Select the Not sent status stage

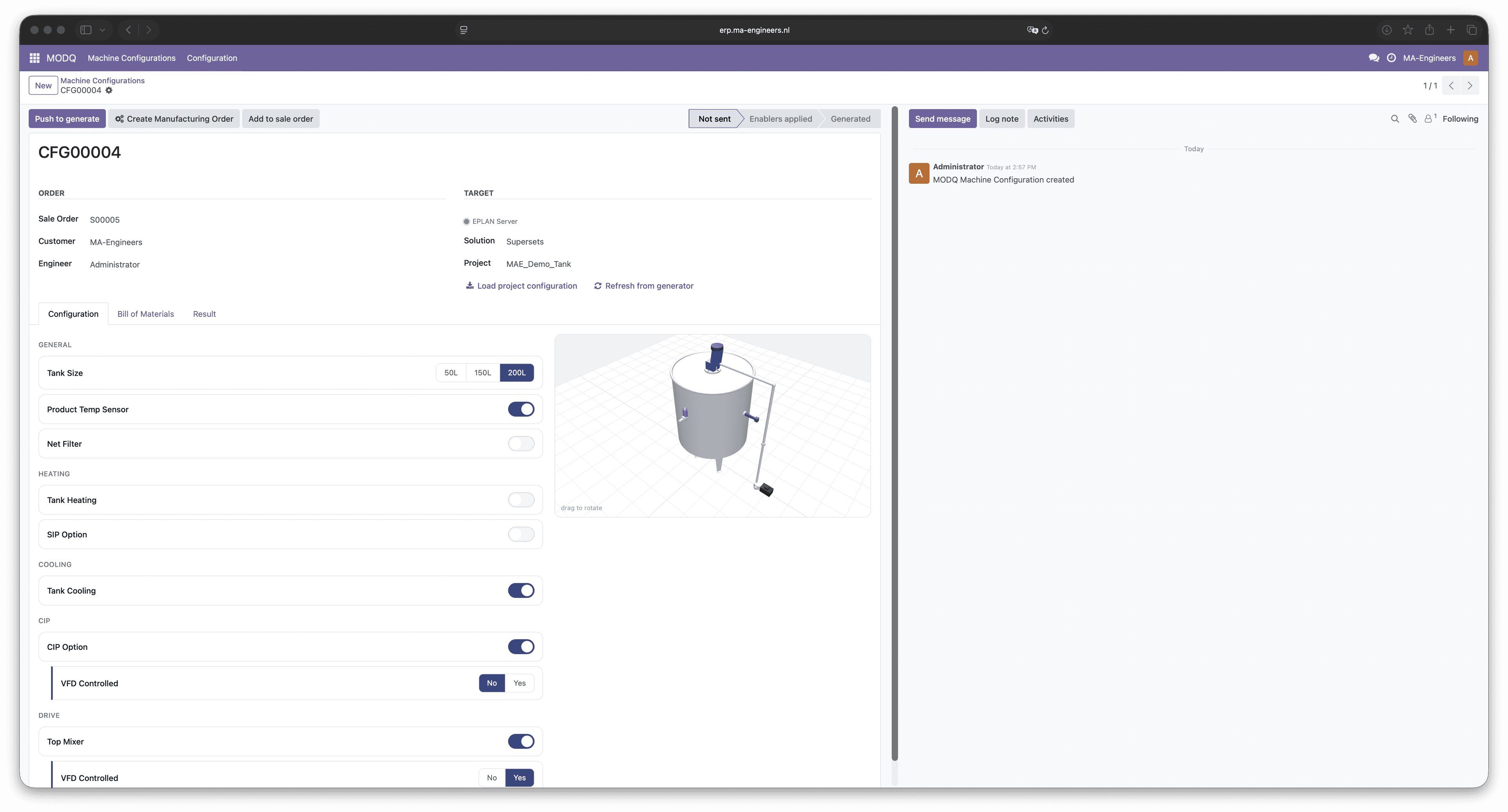[x=714, y=119]
